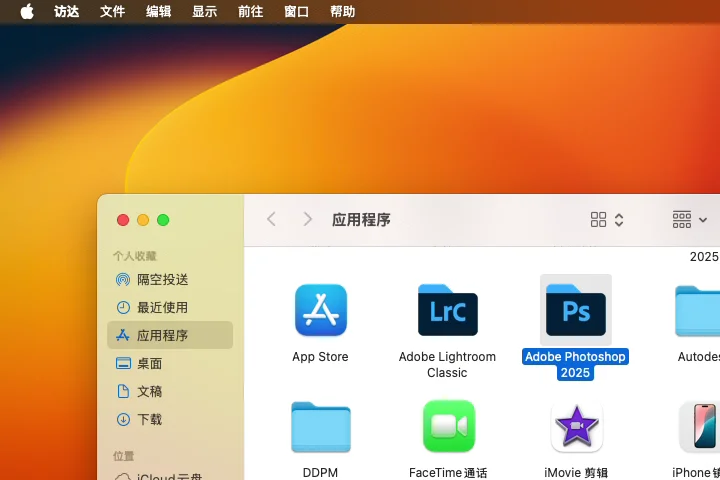Image resolution: width=720 pixels, height=480 pixels.
Task: Open the 显示 menu
Action: click(x=204, y=11)
